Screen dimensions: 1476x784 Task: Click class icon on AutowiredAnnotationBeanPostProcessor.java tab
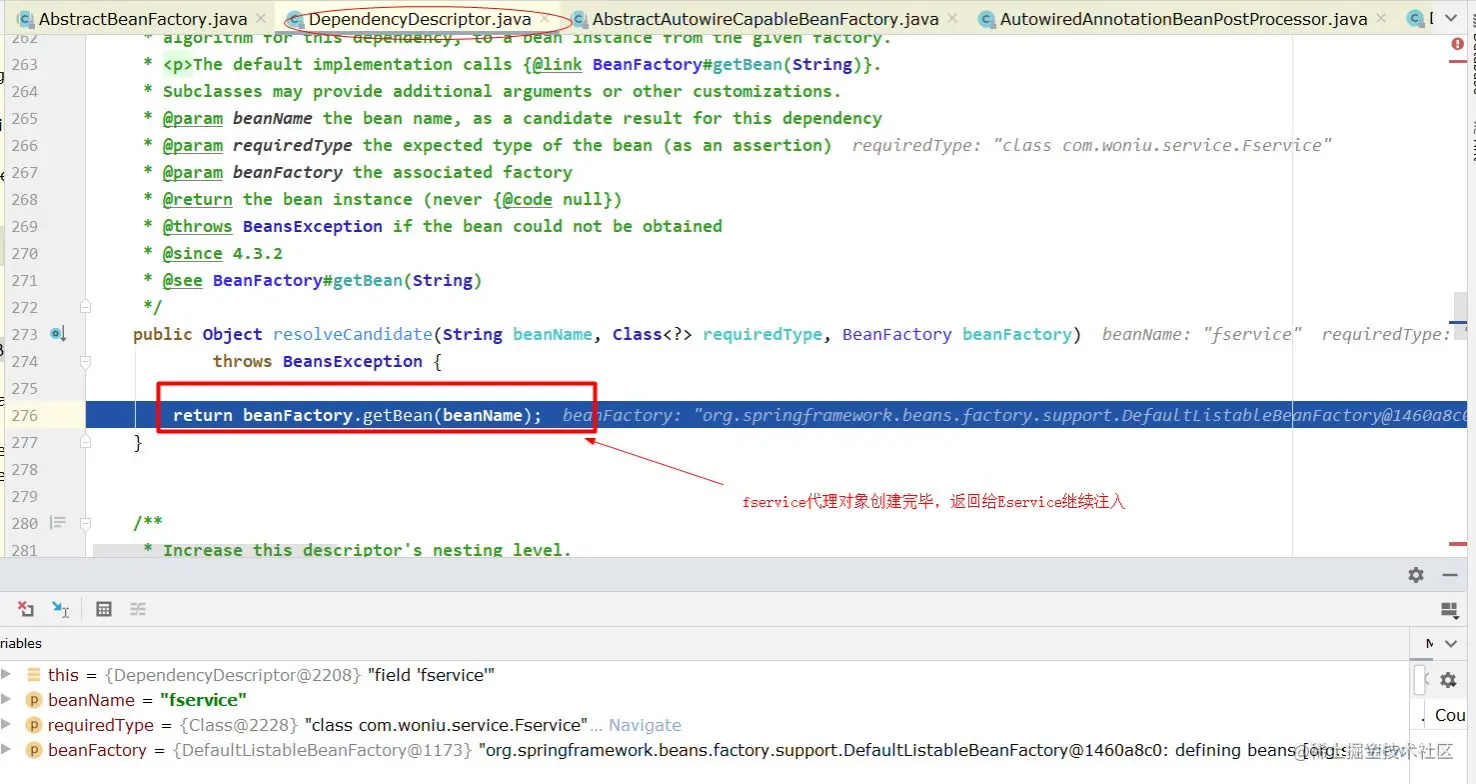click(987, 19)
